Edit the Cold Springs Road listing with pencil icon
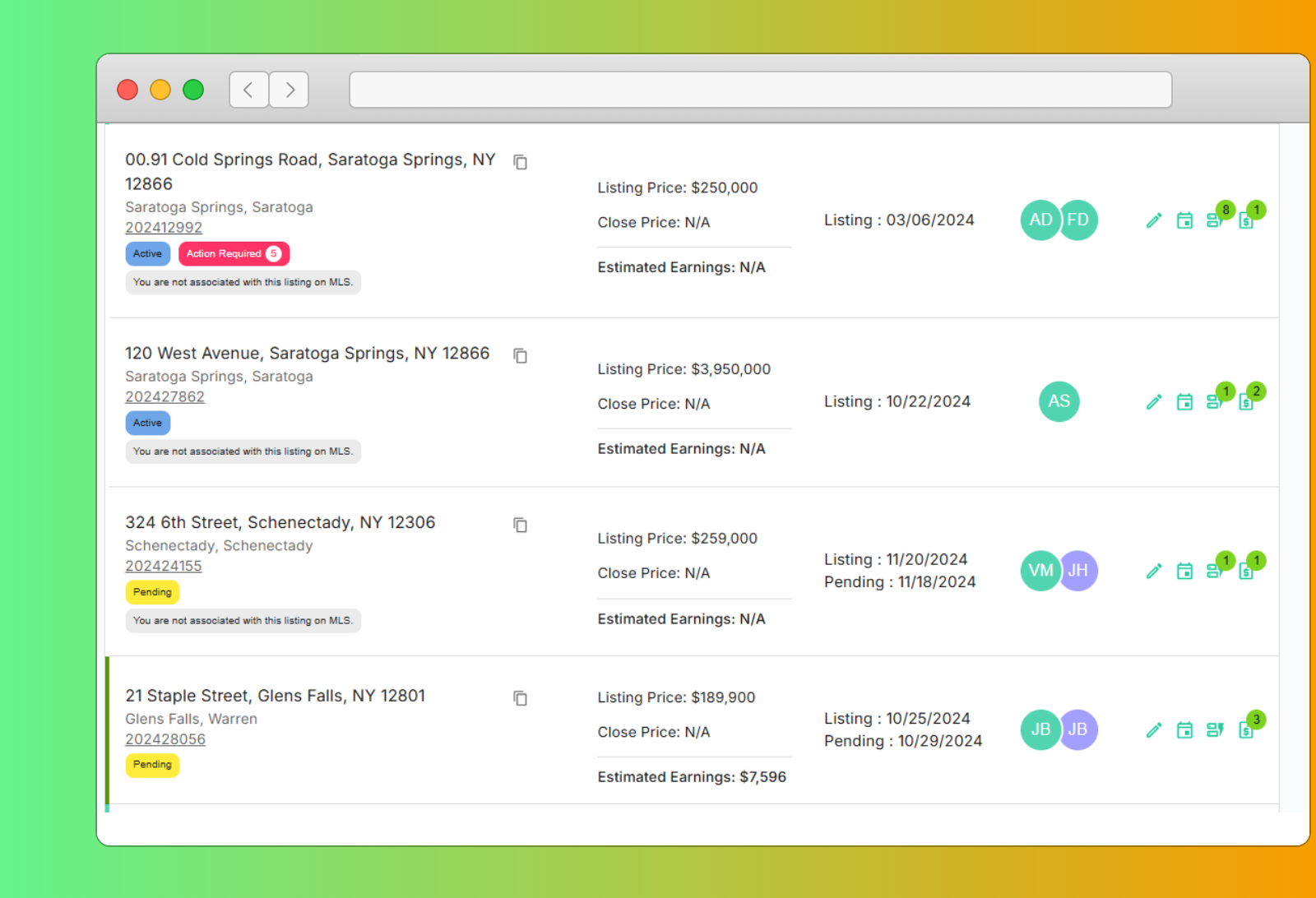 [x=1154, y=220]
